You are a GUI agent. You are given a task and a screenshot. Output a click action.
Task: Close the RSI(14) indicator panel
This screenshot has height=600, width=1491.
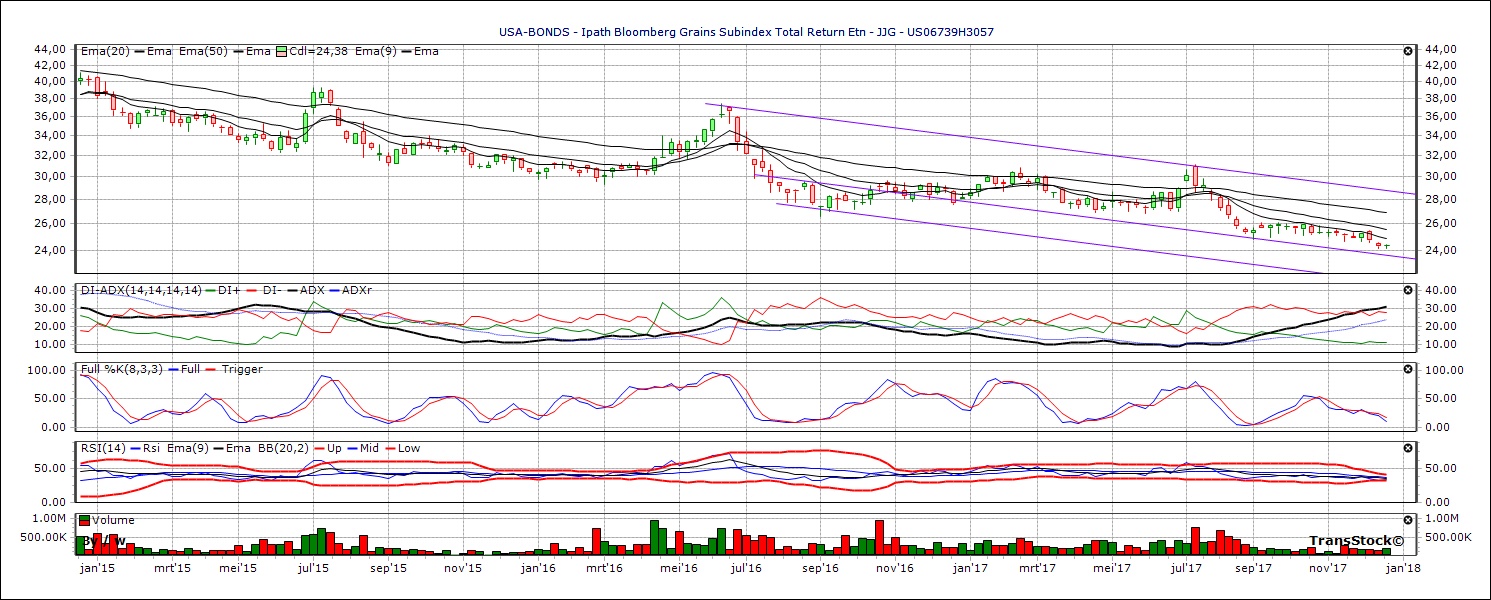click(x=1408, y=448)
